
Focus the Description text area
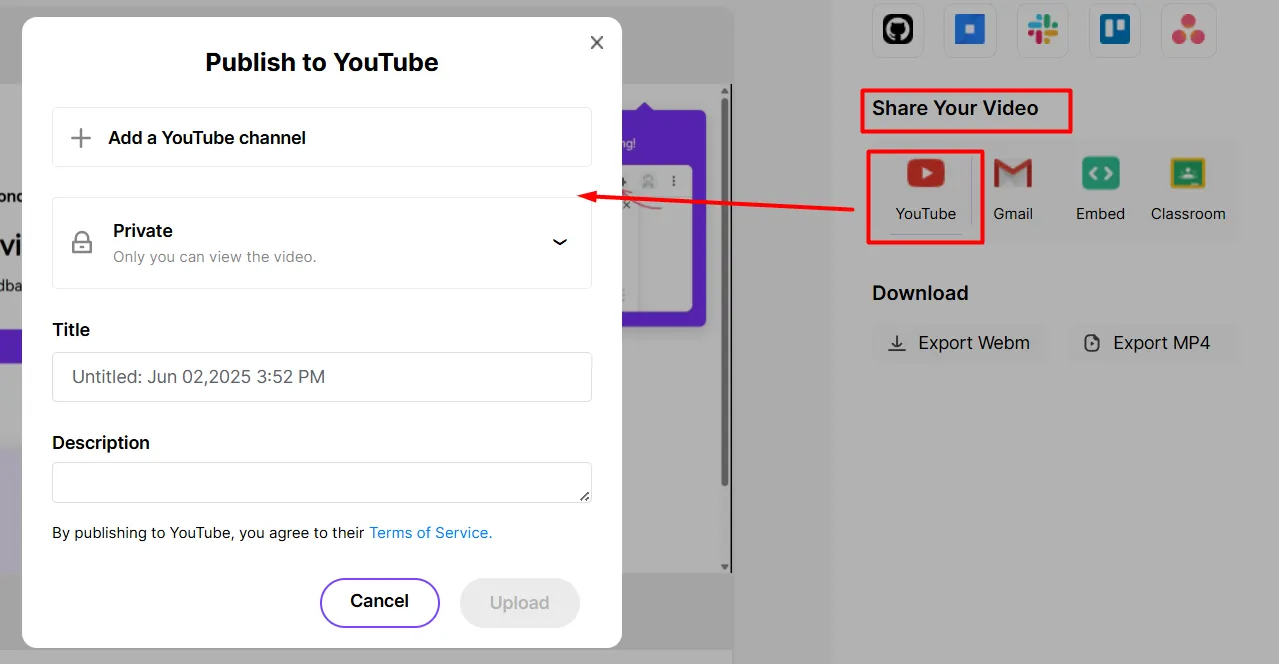coord(322,482)
